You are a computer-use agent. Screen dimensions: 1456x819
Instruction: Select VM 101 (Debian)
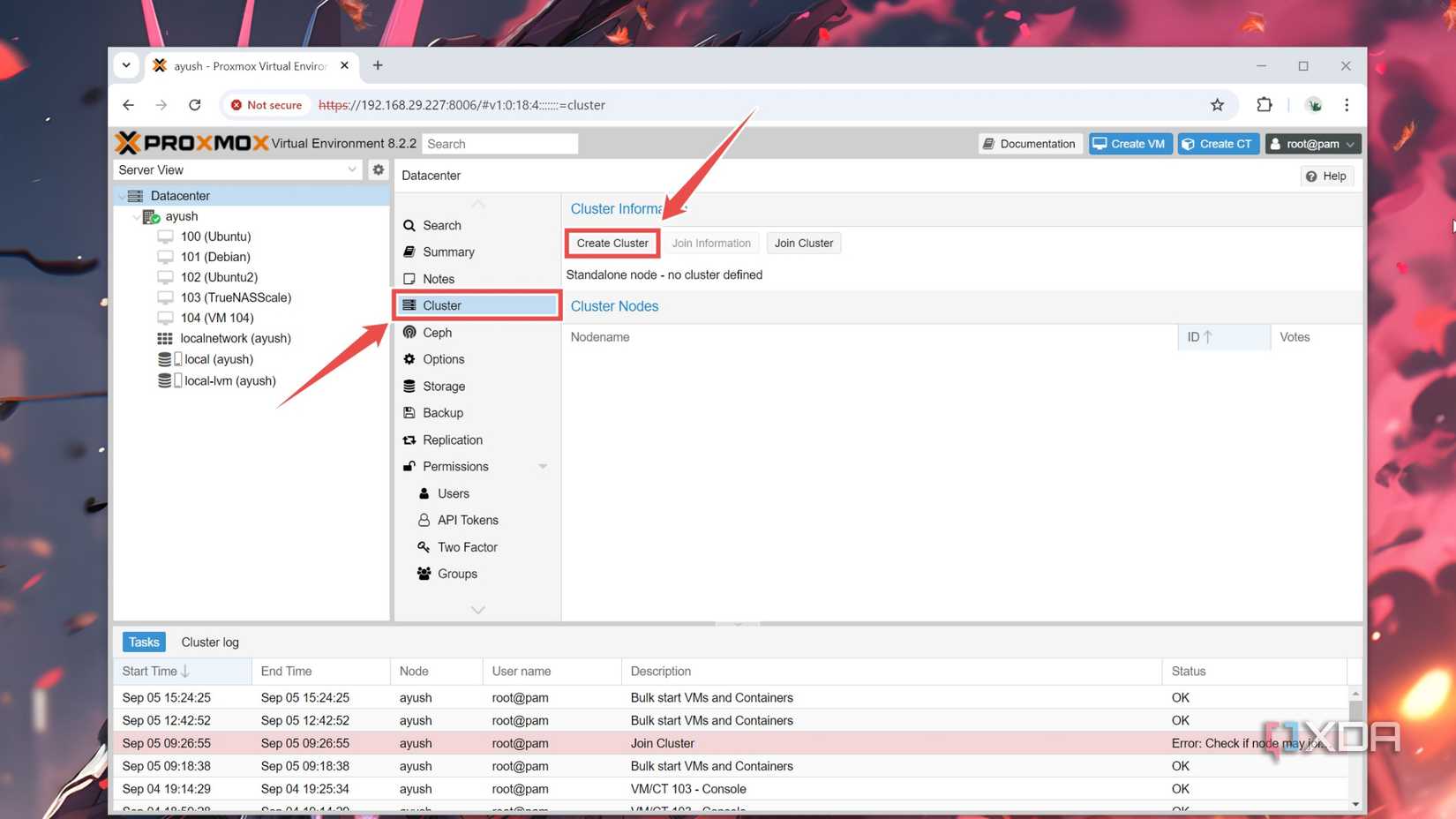click(214, 257)
